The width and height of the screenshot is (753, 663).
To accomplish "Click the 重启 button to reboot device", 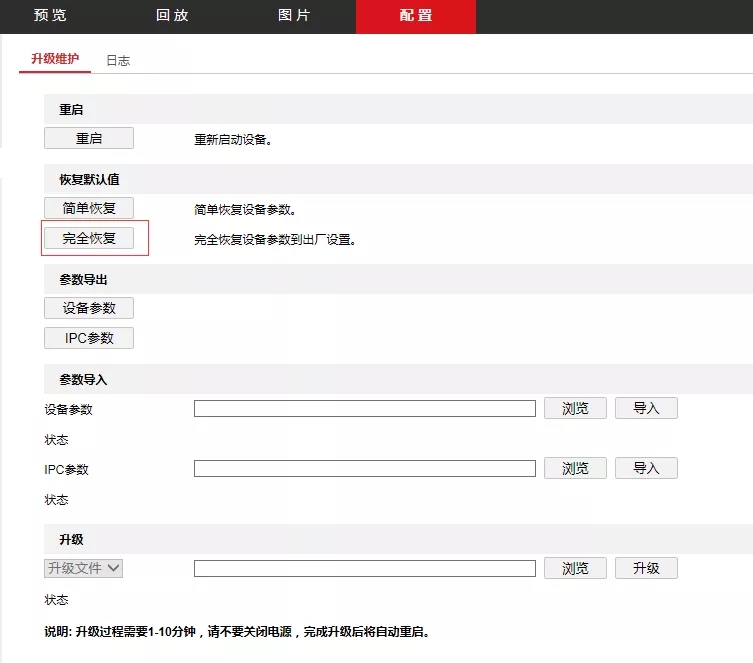I will click(x=89, y=138).
